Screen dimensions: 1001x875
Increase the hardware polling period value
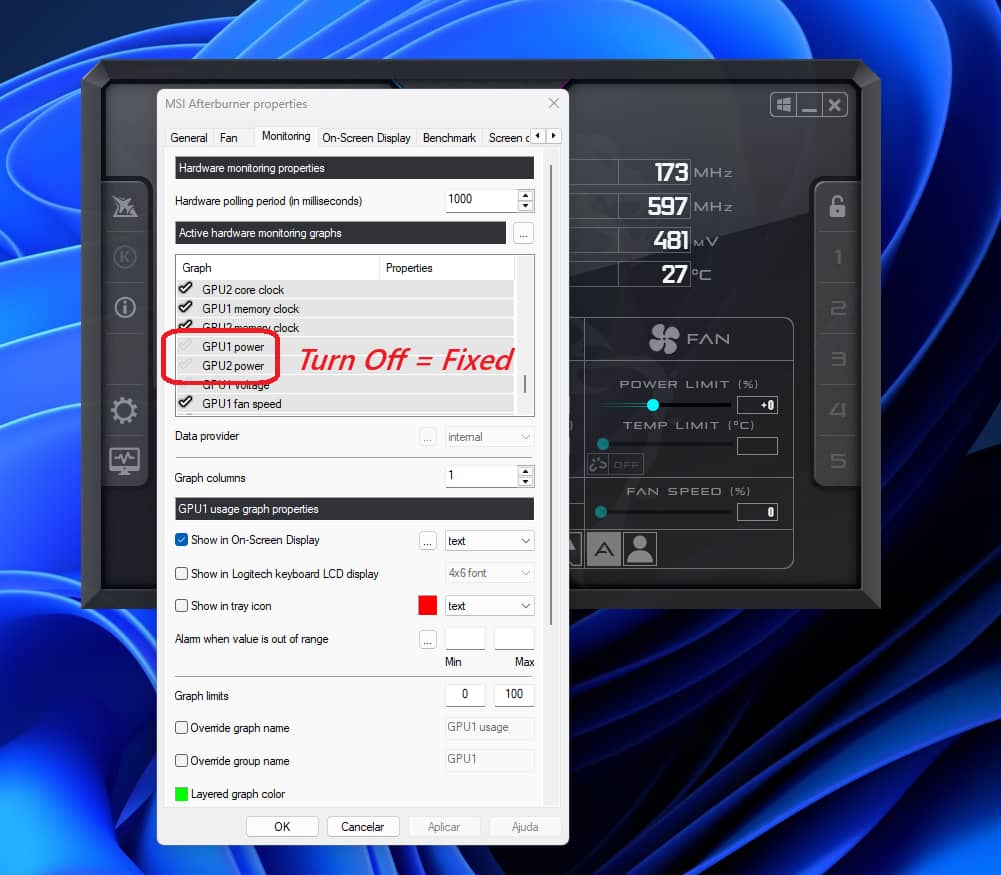click(x=525, y=195)
